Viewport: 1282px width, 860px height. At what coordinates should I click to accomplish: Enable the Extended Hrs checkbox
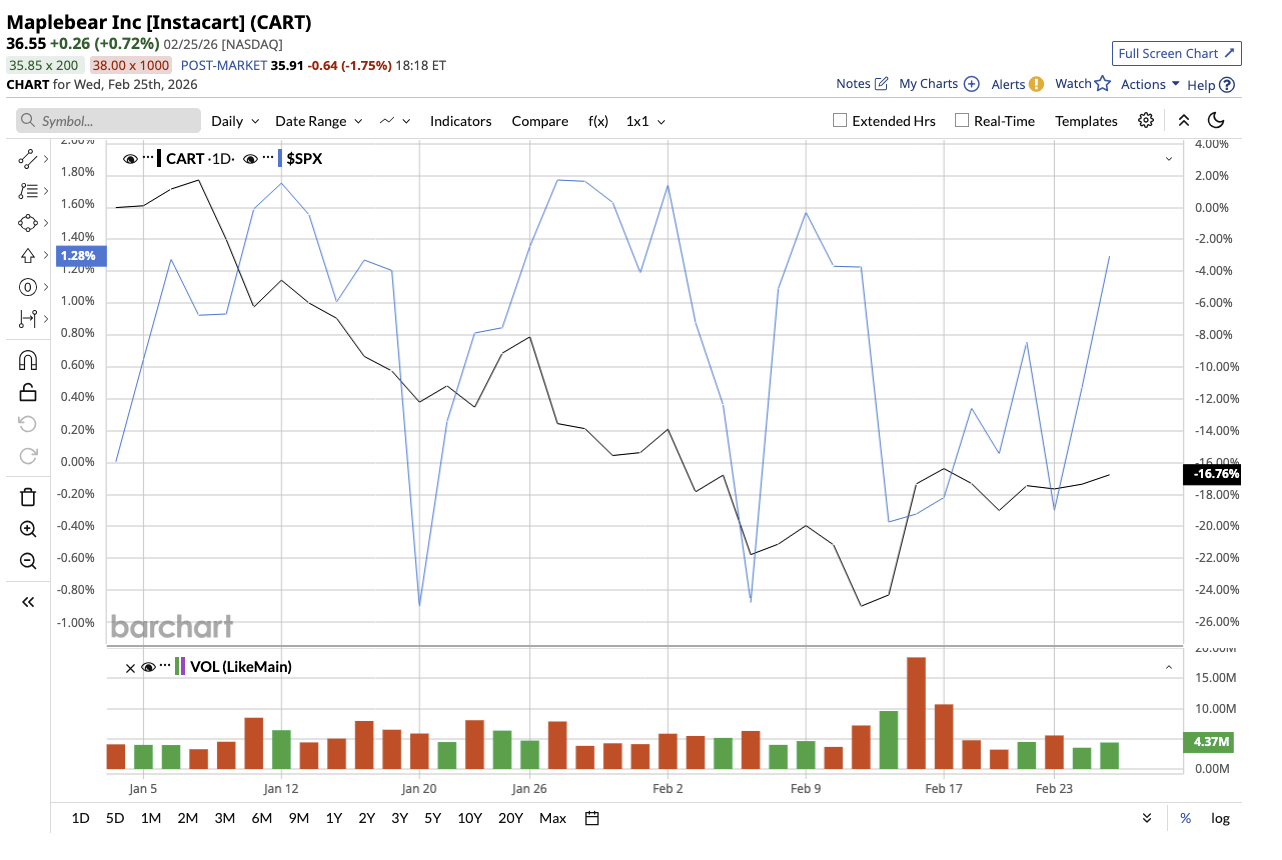point(840,121)
